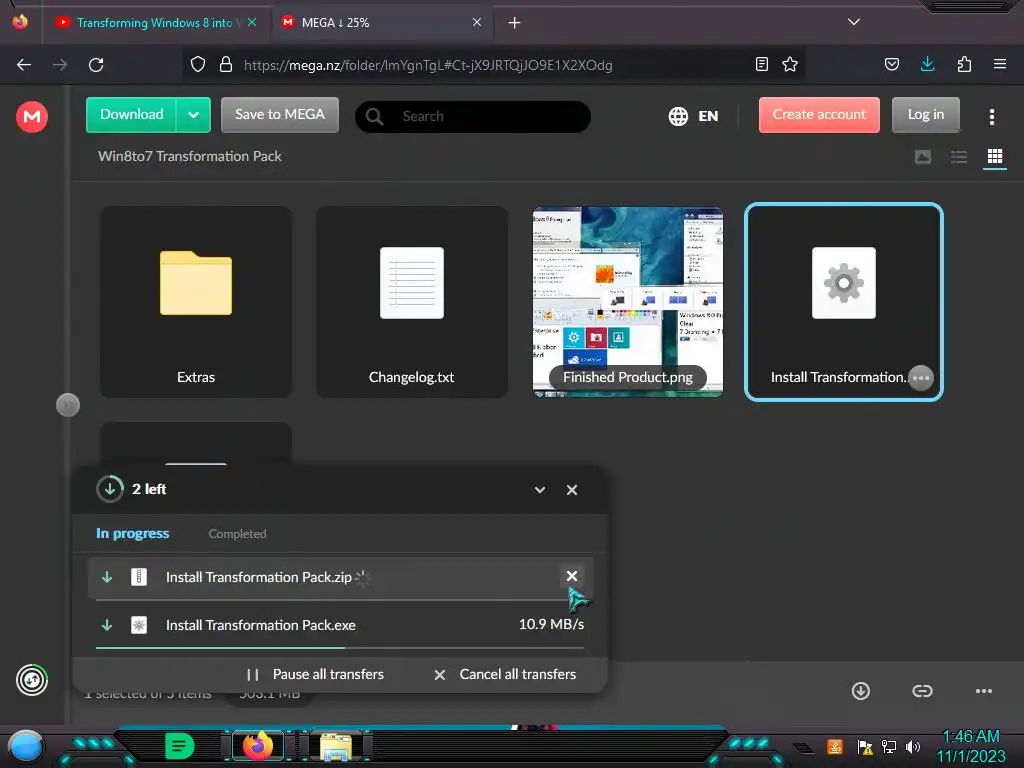
Task: Click the download icon in bottom selection bar
Action: pyautogui.click(x=861, y=691)
